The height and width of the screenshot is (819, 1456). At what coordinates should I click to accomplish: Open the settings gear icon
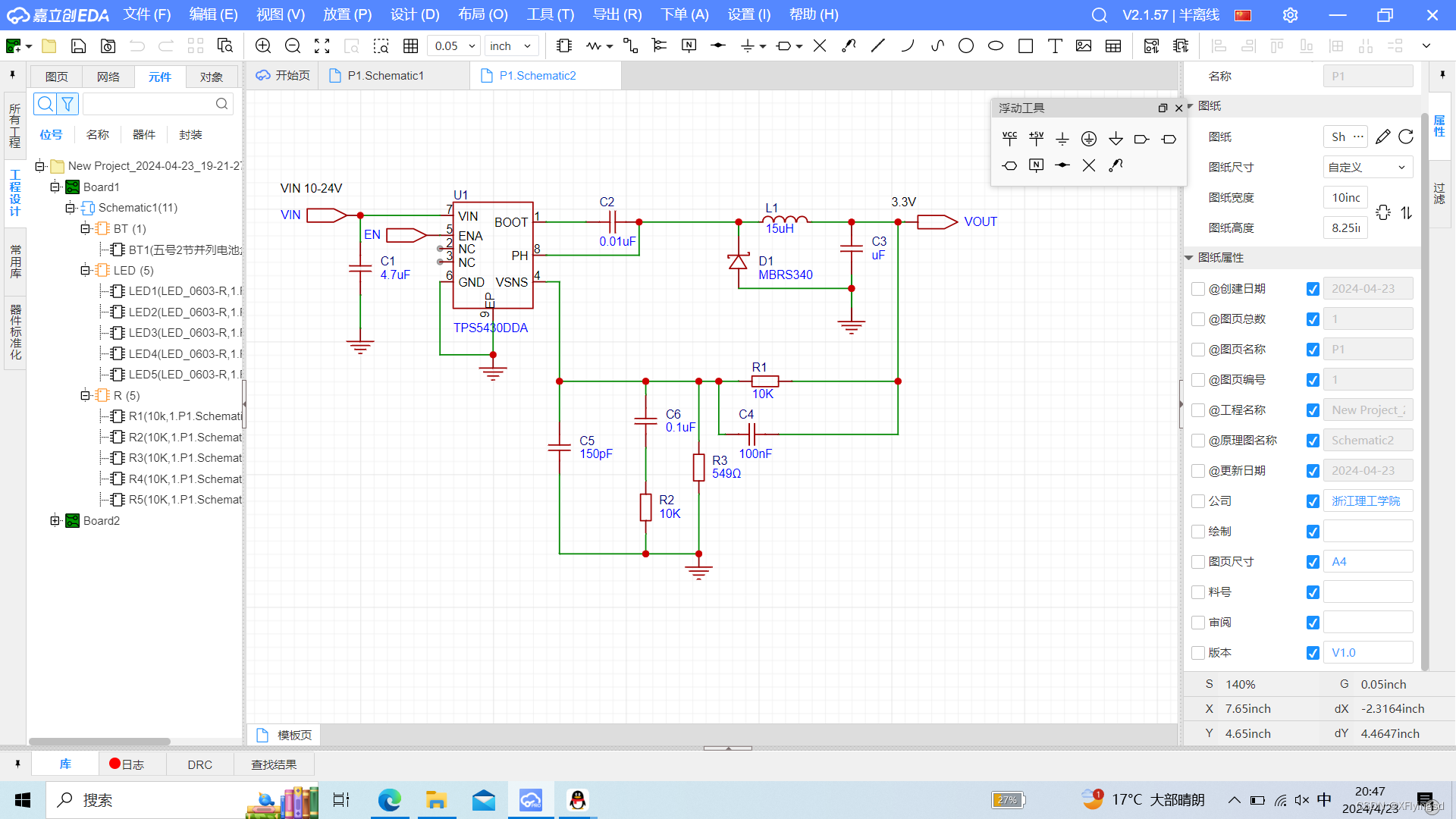pos(1290,15)
